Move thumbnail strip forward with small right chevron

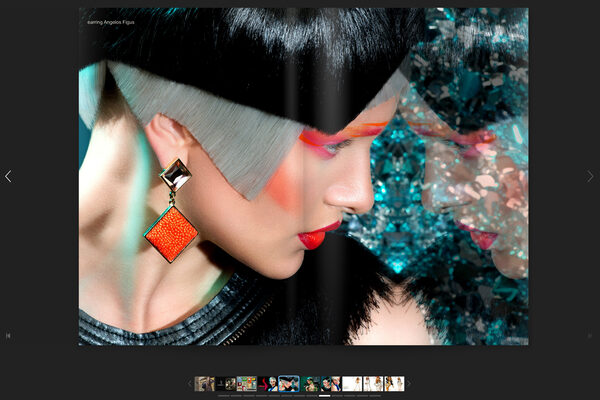(x=408, y=384)
